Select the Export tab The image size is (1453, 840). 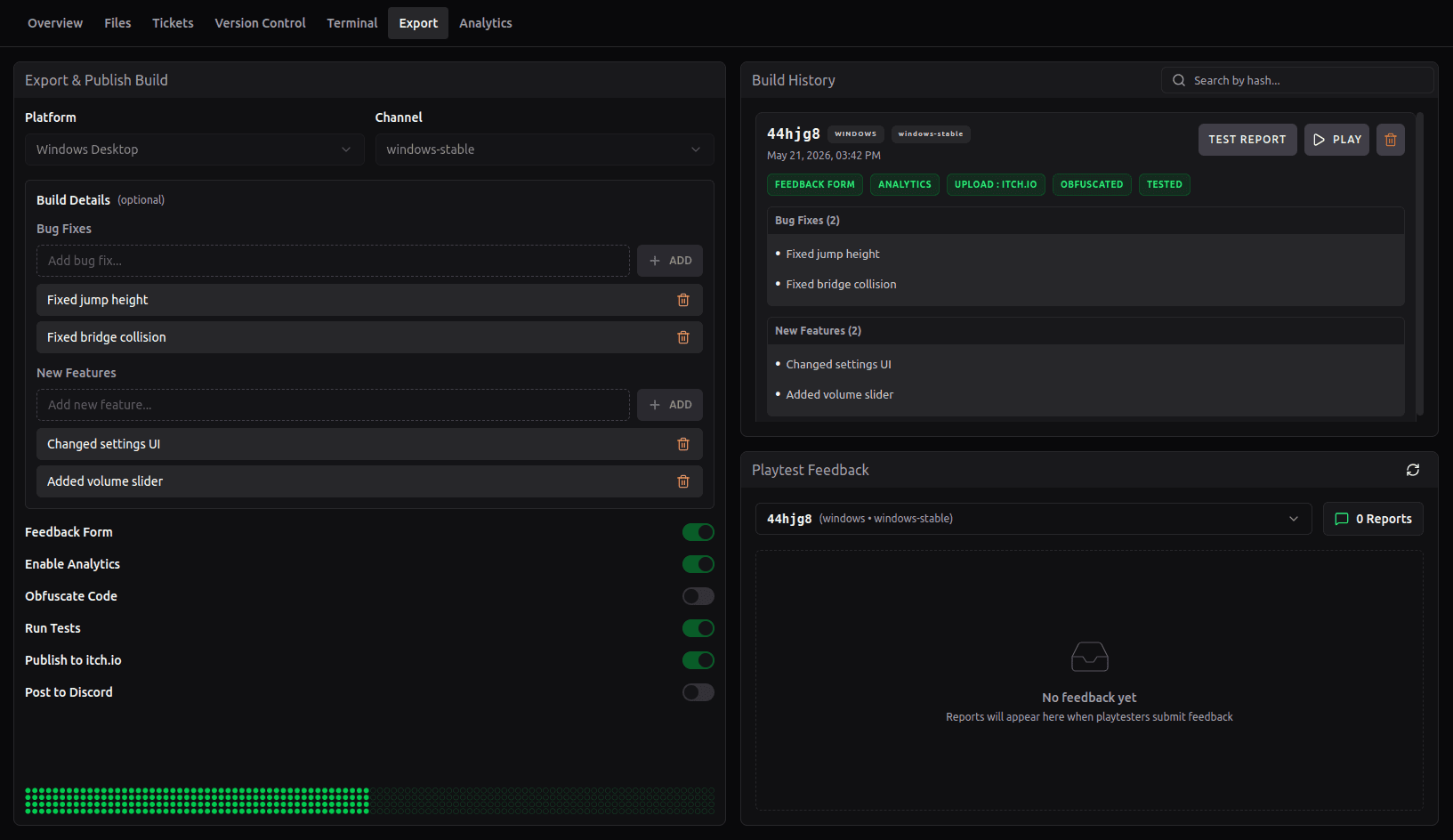(x=418, y=23)
